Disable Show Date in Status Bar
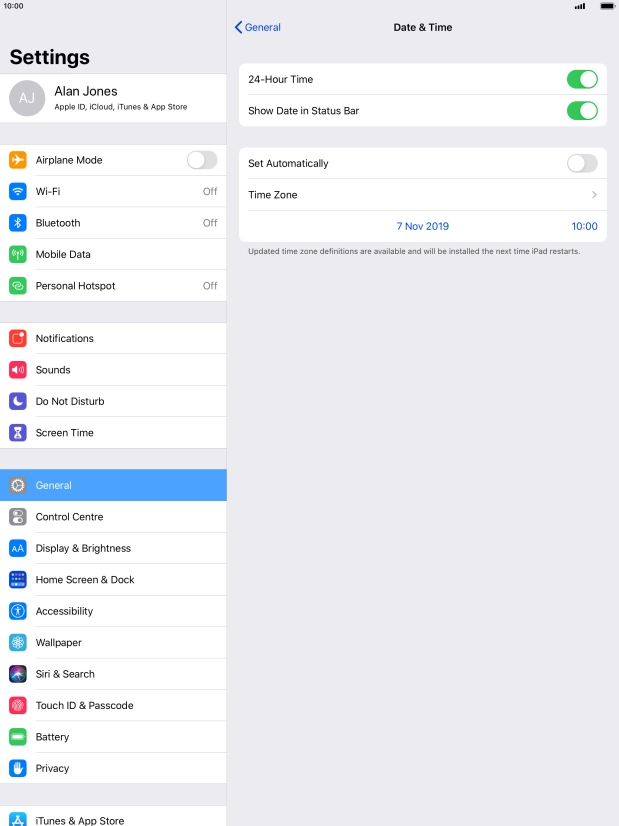 point(582,111)
